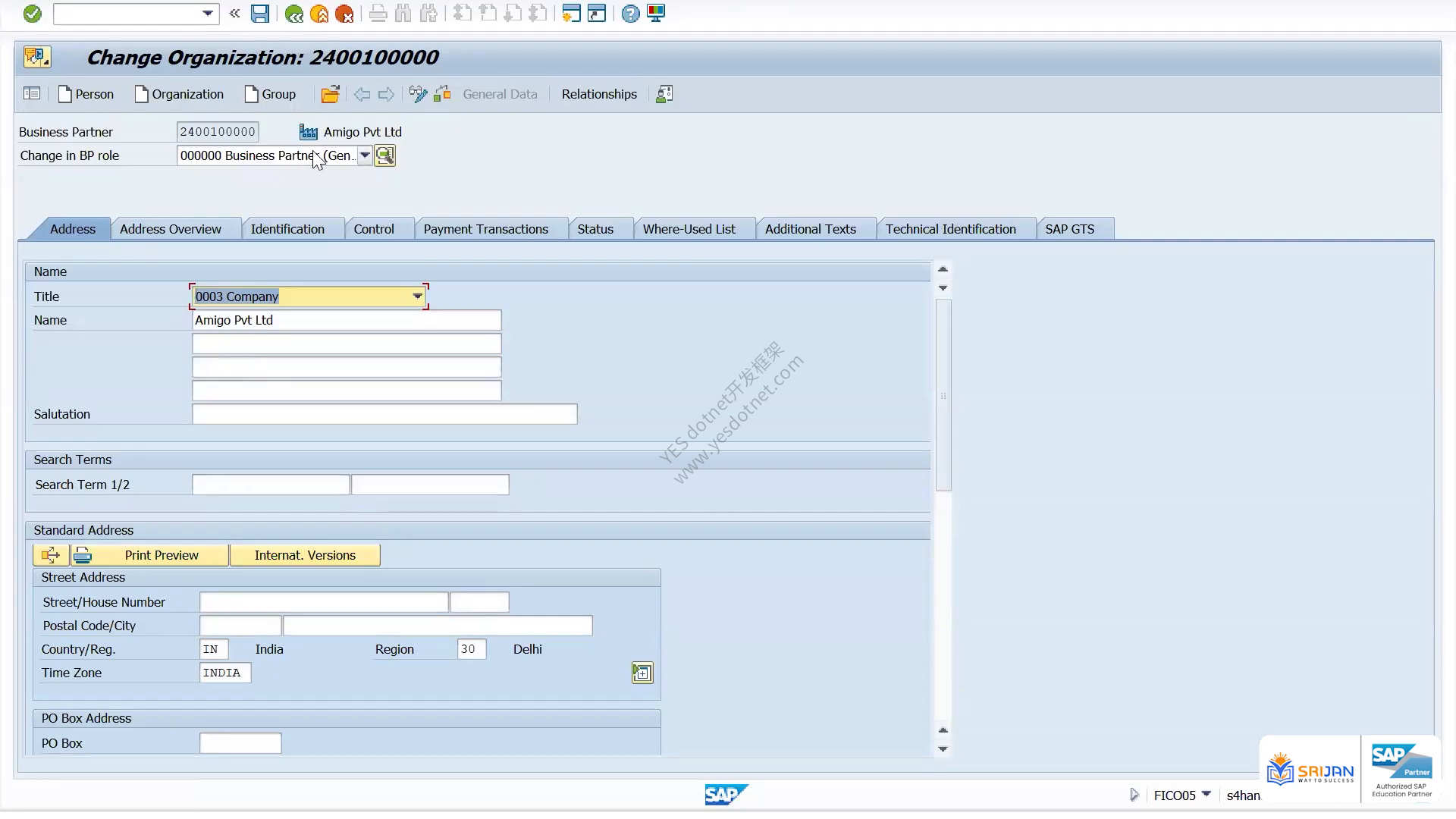Click the Open BP folder icon
Screen dimensions: 1456x819
click(x=330, y=94)
